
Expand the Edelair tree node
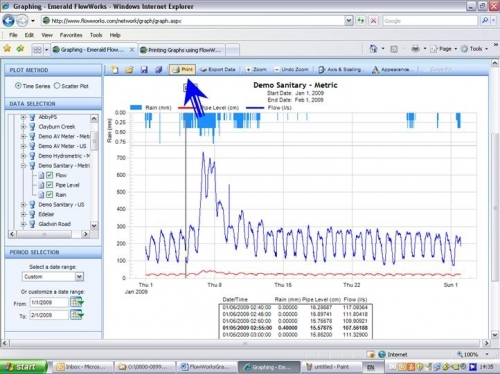(23, 214)
